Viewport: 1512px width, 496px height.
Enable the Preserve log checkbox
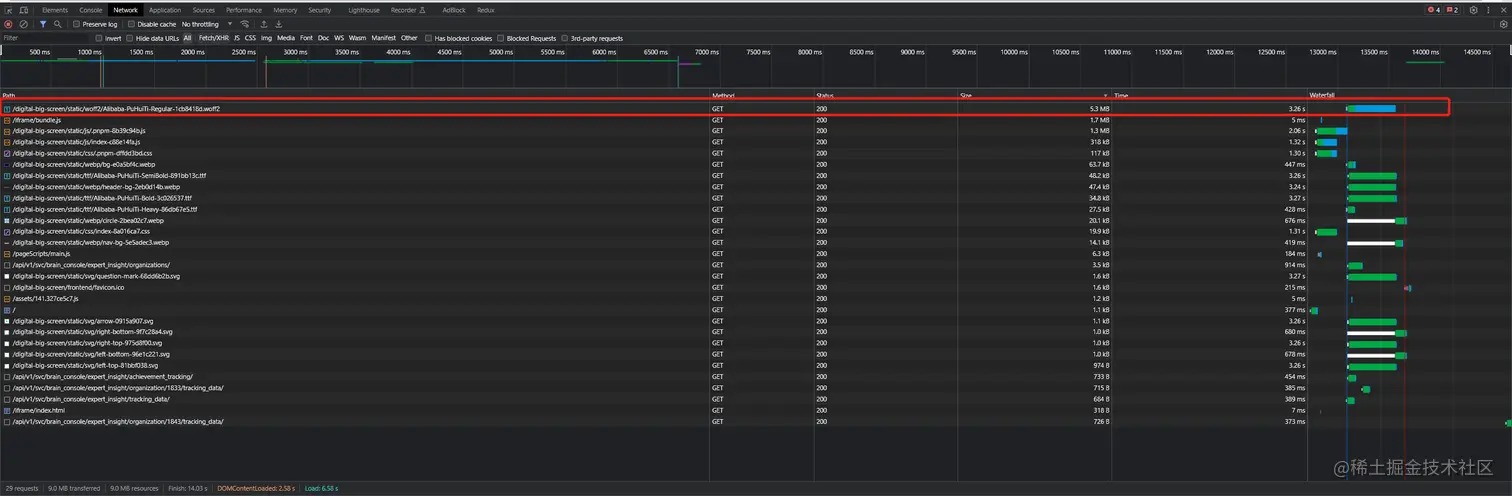[77, 24]
